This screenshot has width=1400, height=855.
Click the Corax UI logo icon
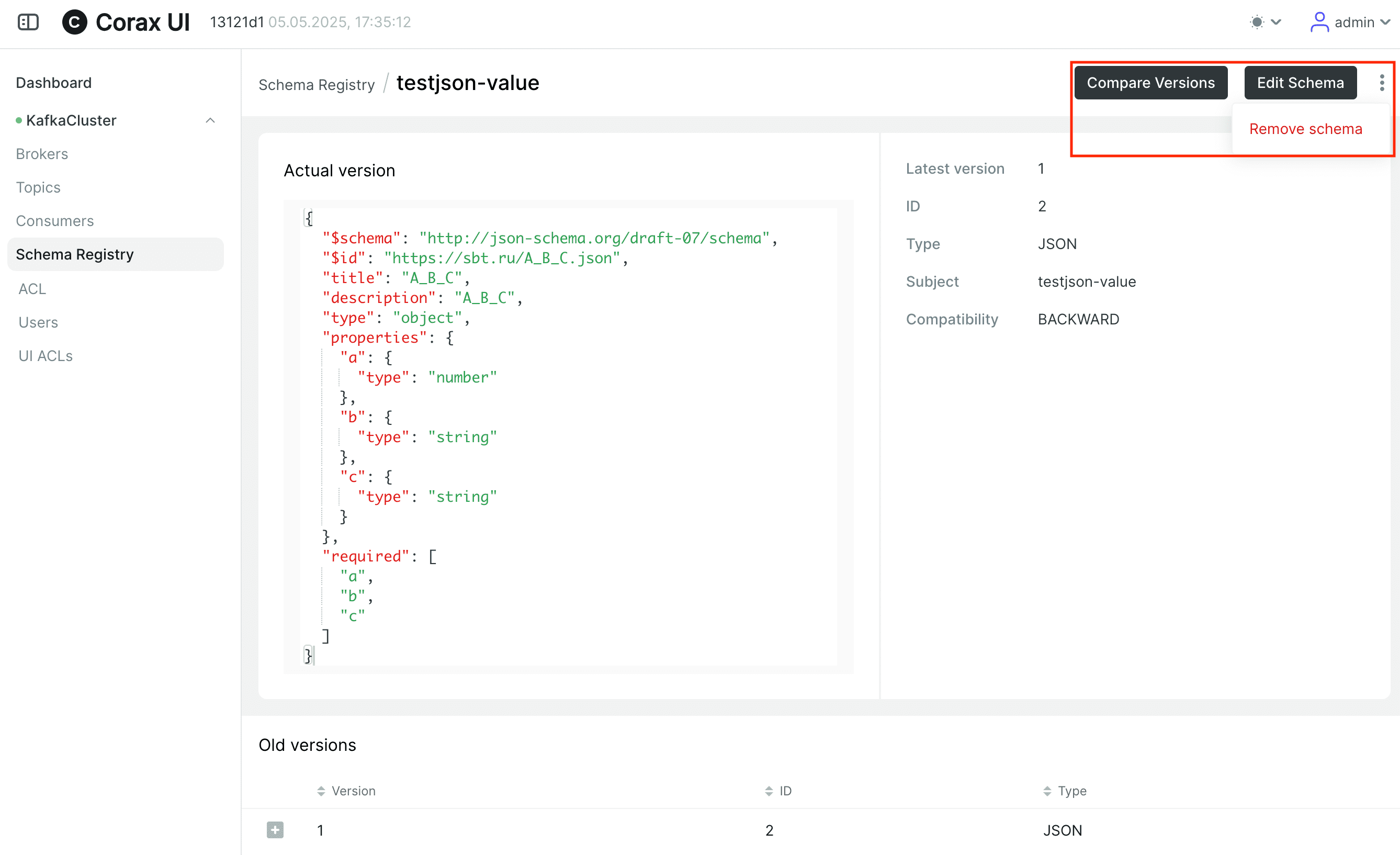(74, 22)
